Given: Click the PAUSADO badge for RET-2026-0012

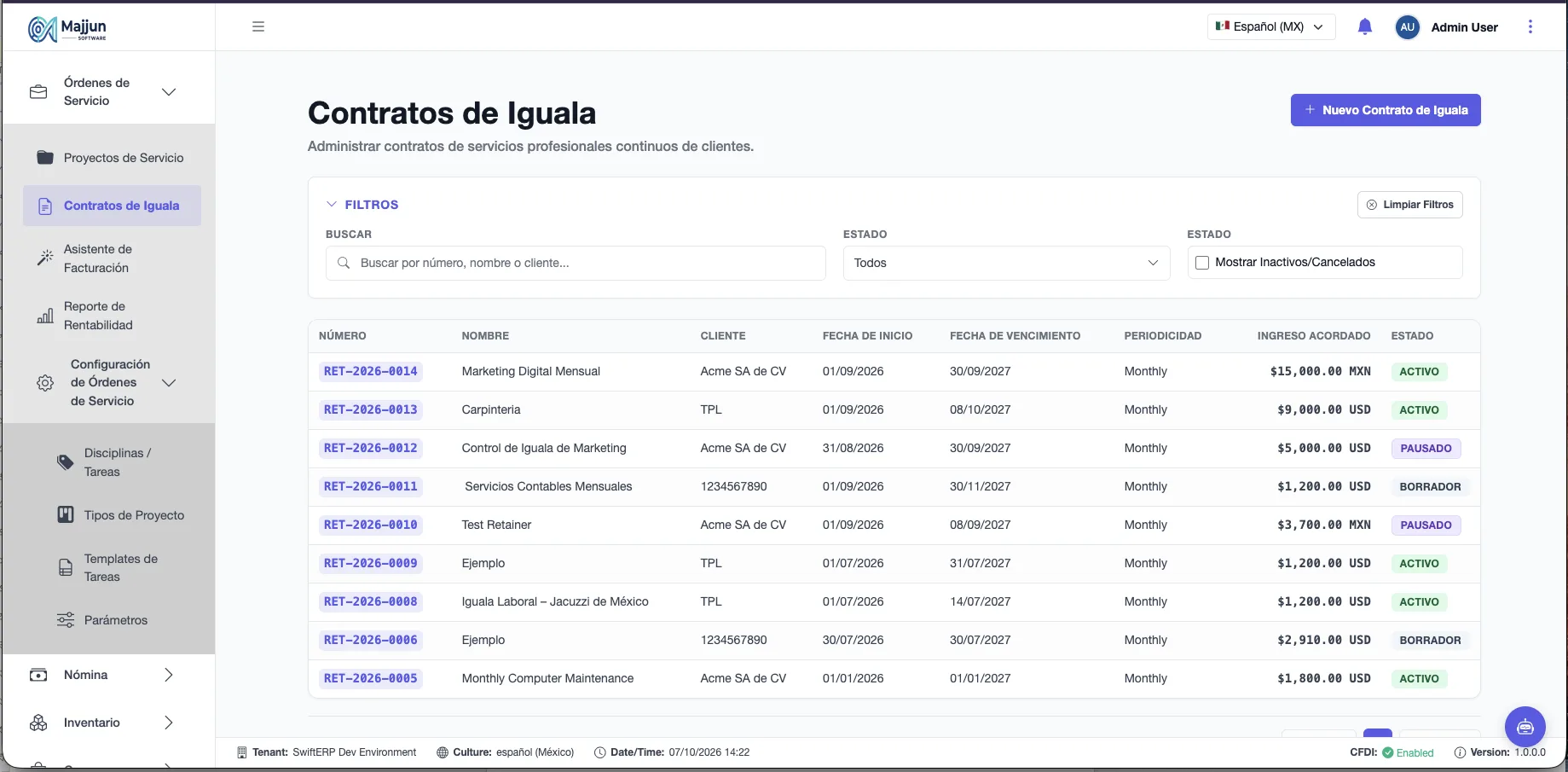Looking at the screenshot, I should click(x=1426, y=448).
